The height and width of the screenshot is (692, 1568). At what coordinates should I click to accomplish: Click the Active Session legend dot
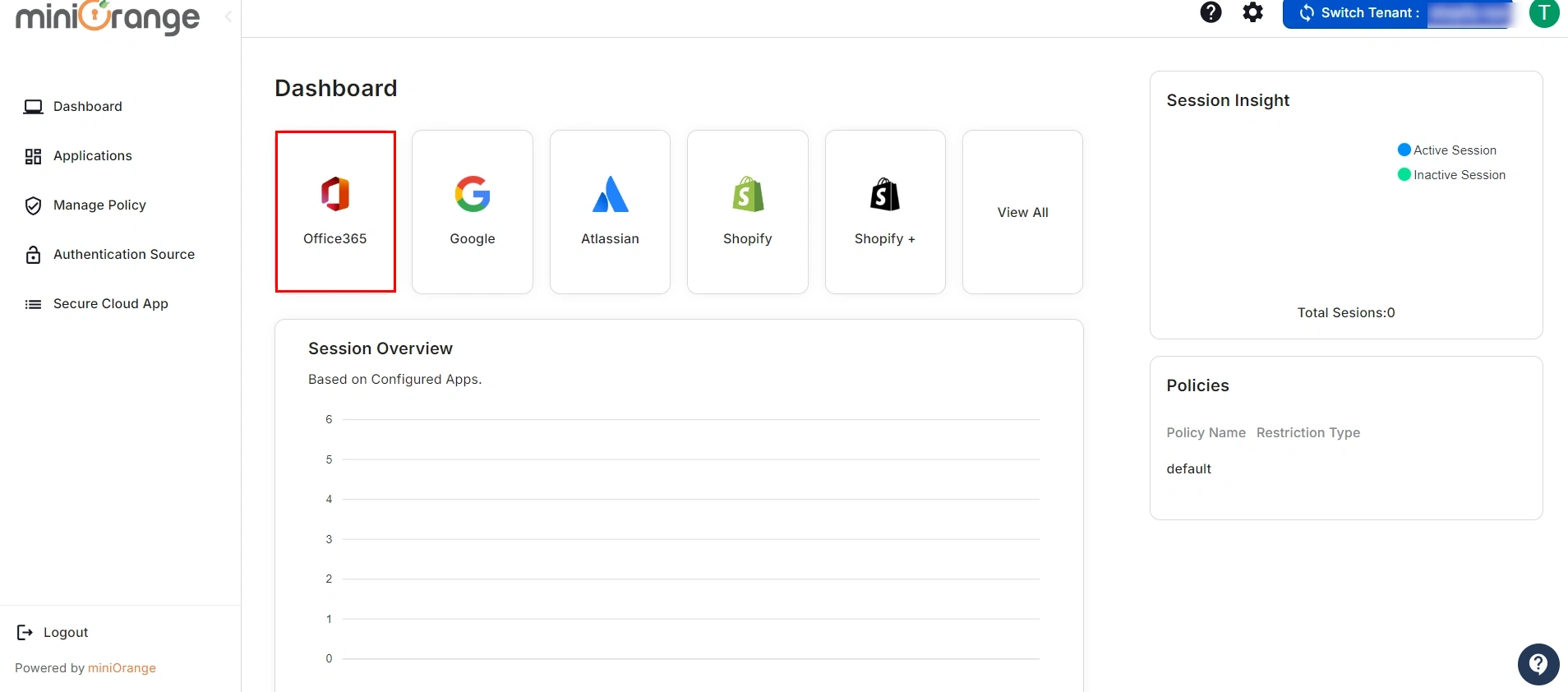click(1404, 150)
